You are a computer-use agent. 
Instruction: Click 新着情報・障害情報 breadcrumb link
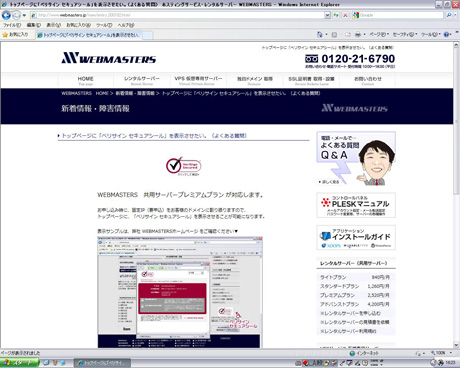coord(135,93)
